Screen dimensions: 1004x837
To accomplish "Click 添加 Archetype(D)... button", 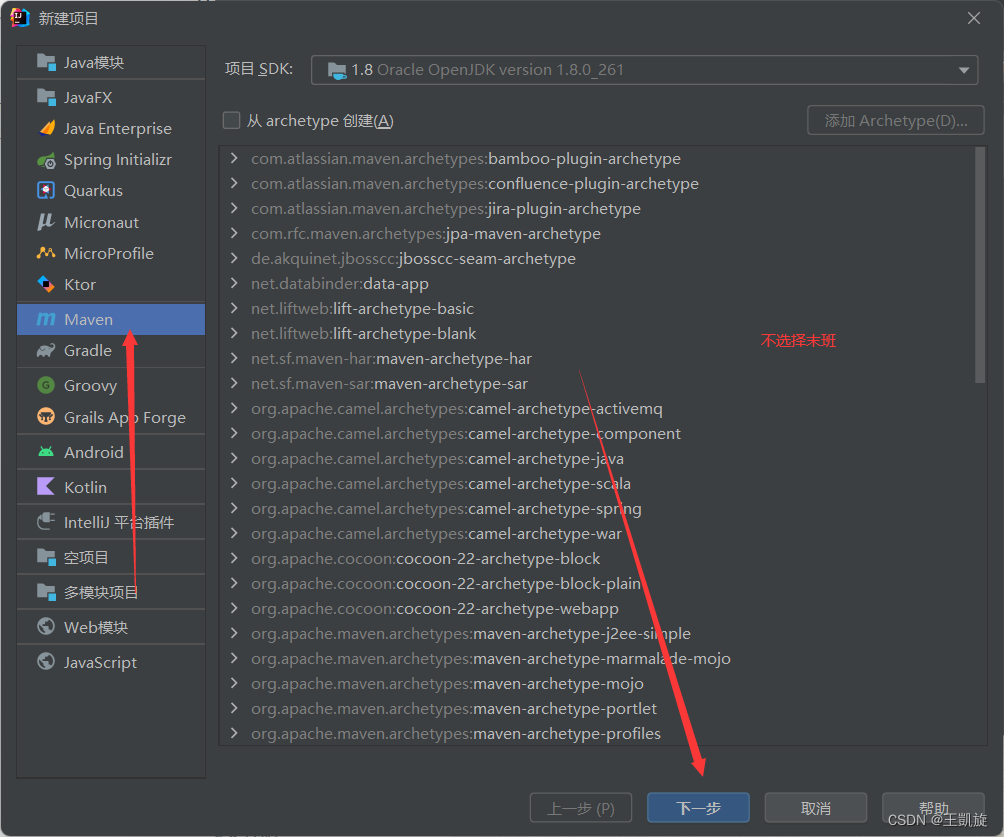I will (x=895, y=120).
